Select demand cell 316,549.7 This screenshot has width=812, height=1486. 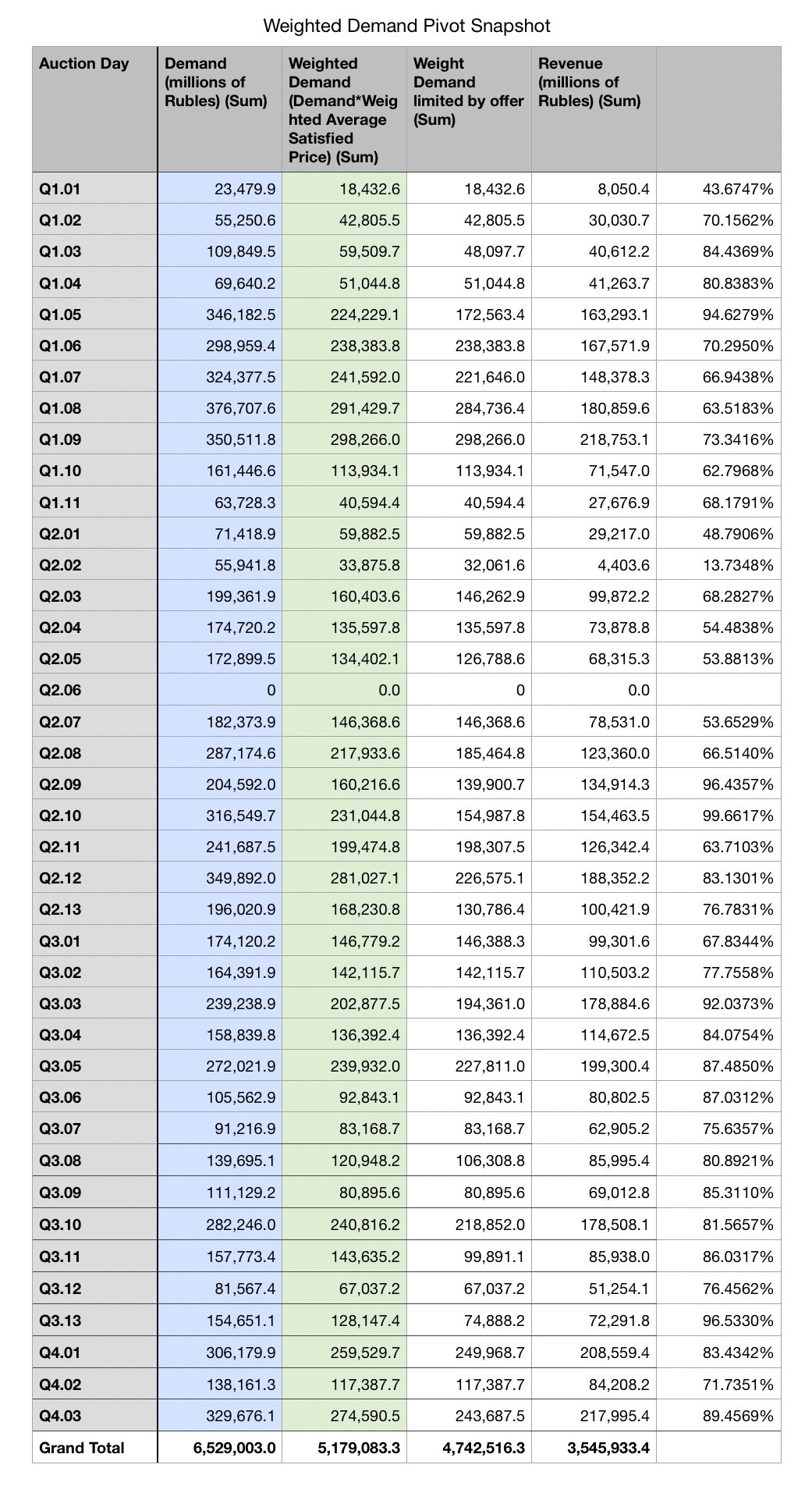click(220, 816)
